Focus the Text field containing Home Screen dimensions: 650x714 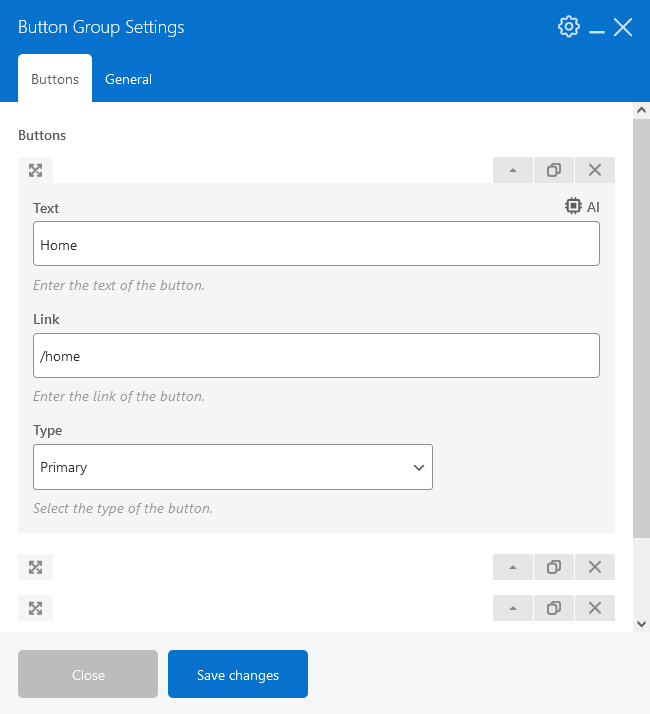[x=316, y=244]
